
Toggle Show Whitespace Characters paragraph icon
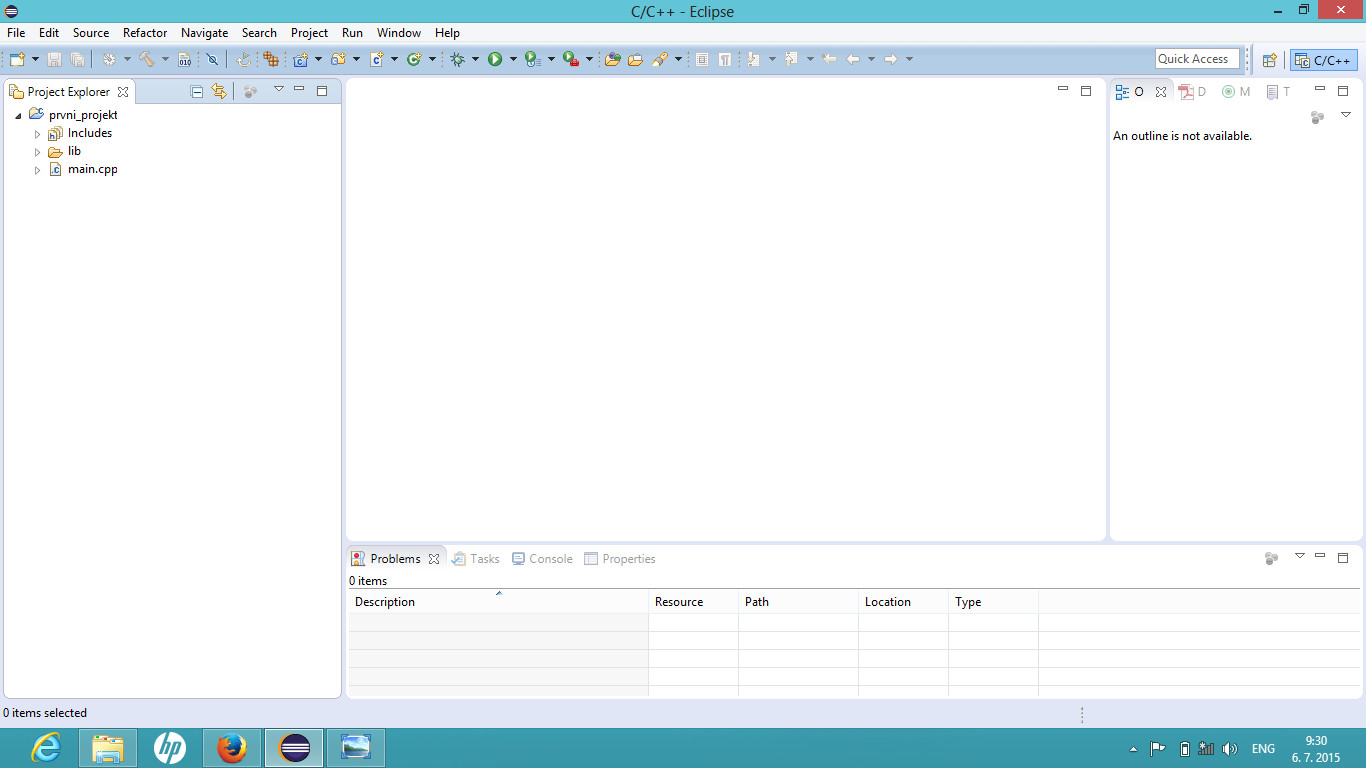tap(725, 60)
